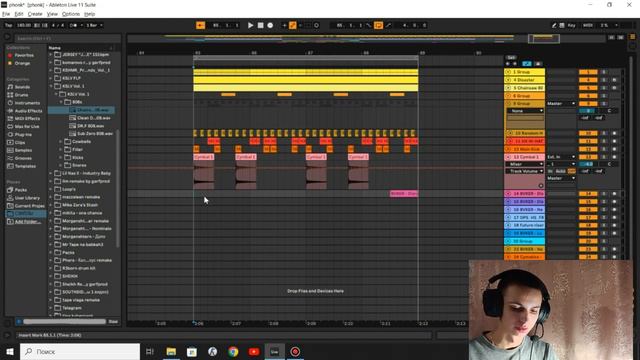Toggle the Automation Arm button
This screenshot has width=640, height=360.
click(293, 25)
